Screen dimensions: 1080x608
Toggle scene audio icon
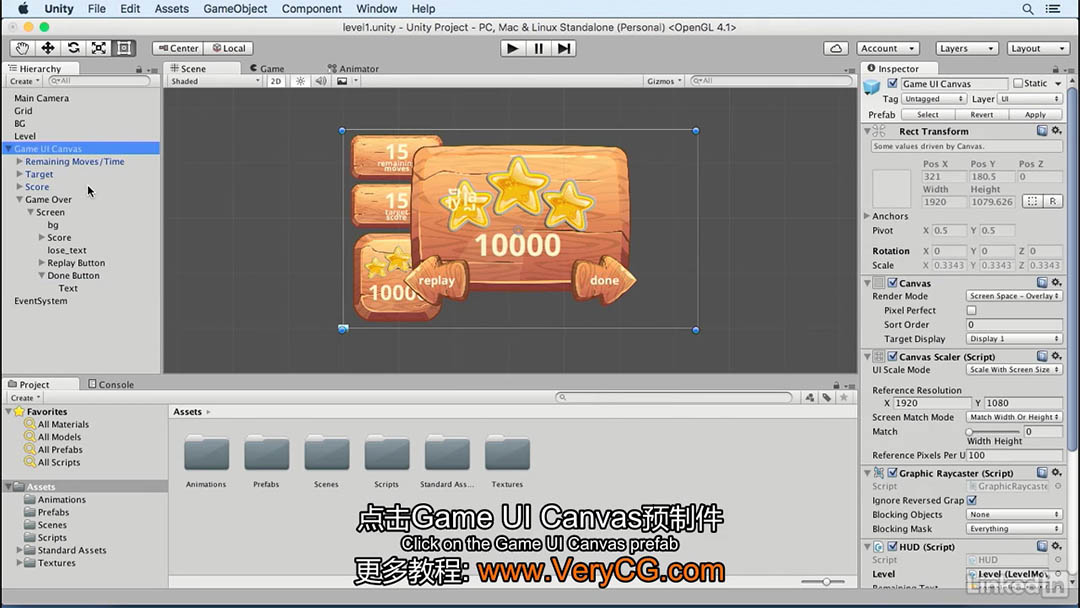[320, 81]
